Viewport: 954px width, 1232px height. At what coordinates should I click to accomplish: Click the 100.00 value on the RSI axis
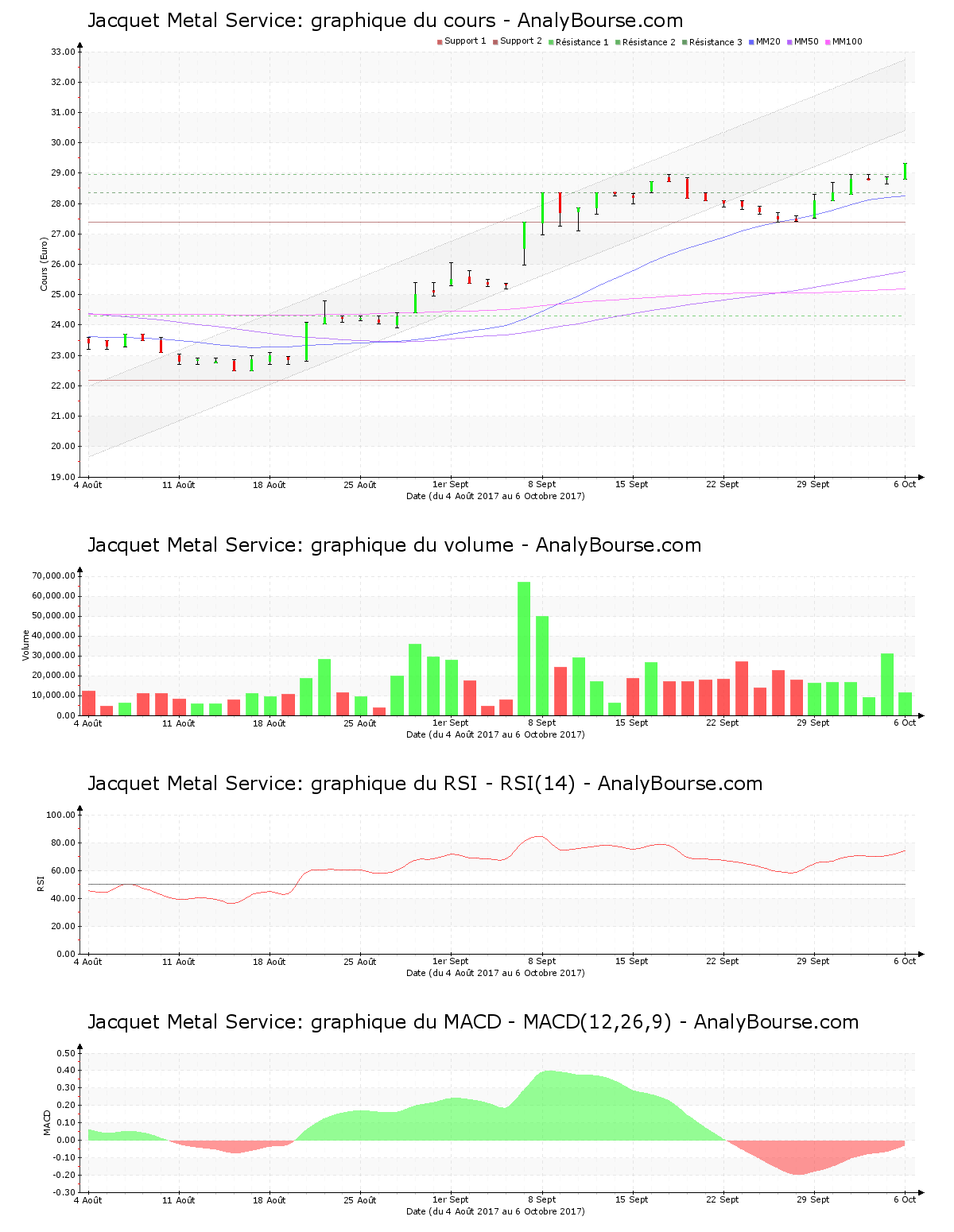point(60,815)
